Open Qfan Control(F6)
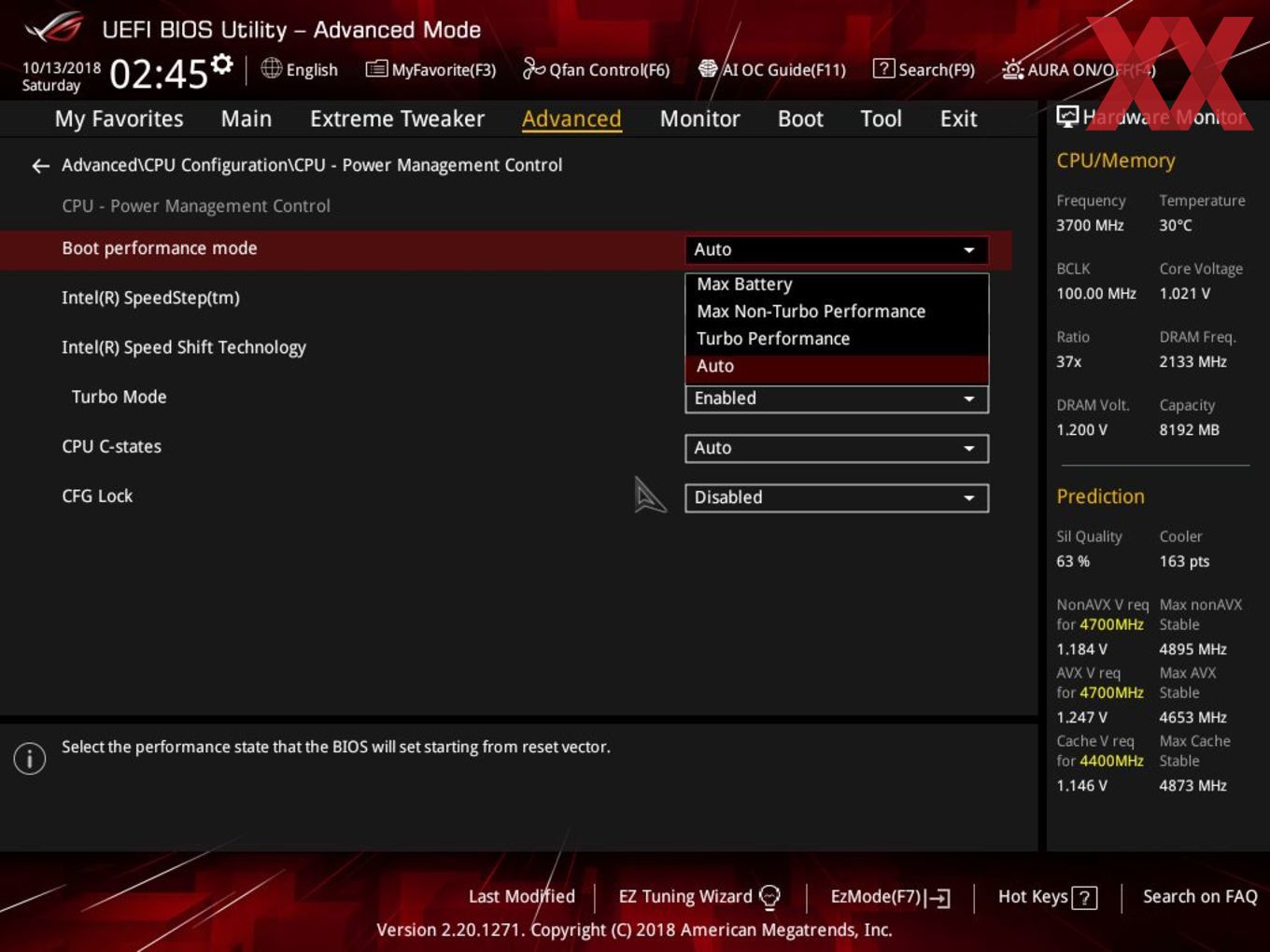This screenshot has width=1270, height=952. [596, 70]
